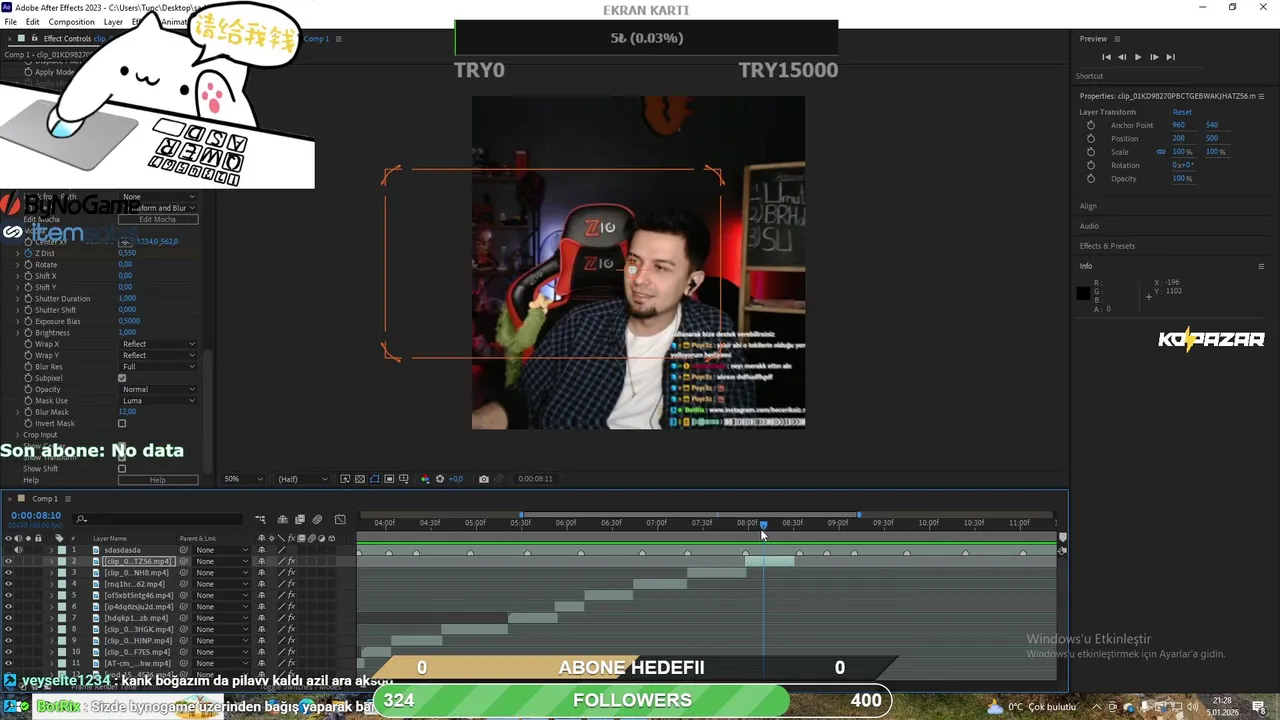The height and width of the screenshot is (720, 1280).
Task: Click the timeline layer search field
Action: click(x=160, y=519)
